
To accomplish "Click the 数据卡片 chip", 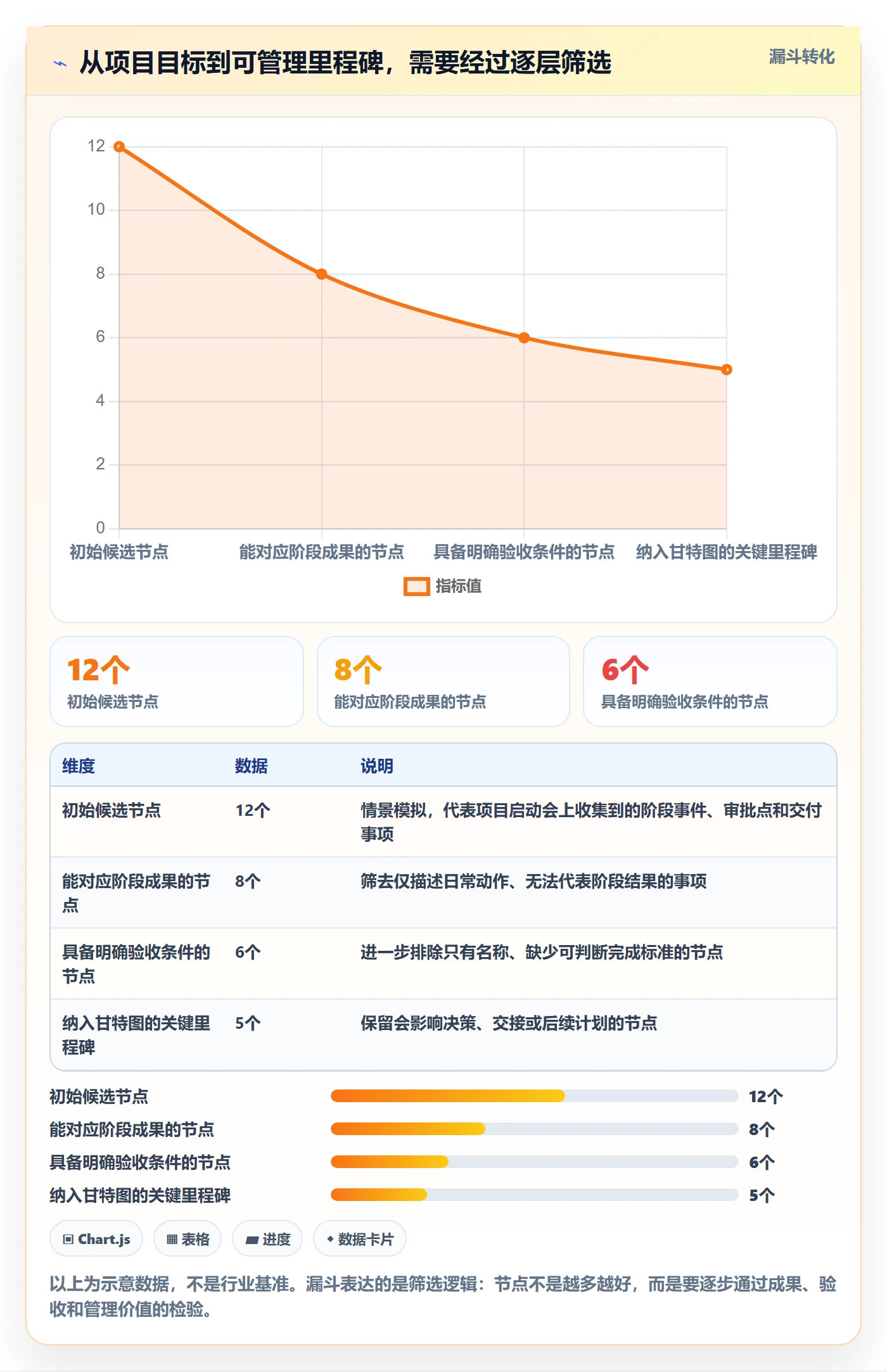I will [x=360, y=1239].
